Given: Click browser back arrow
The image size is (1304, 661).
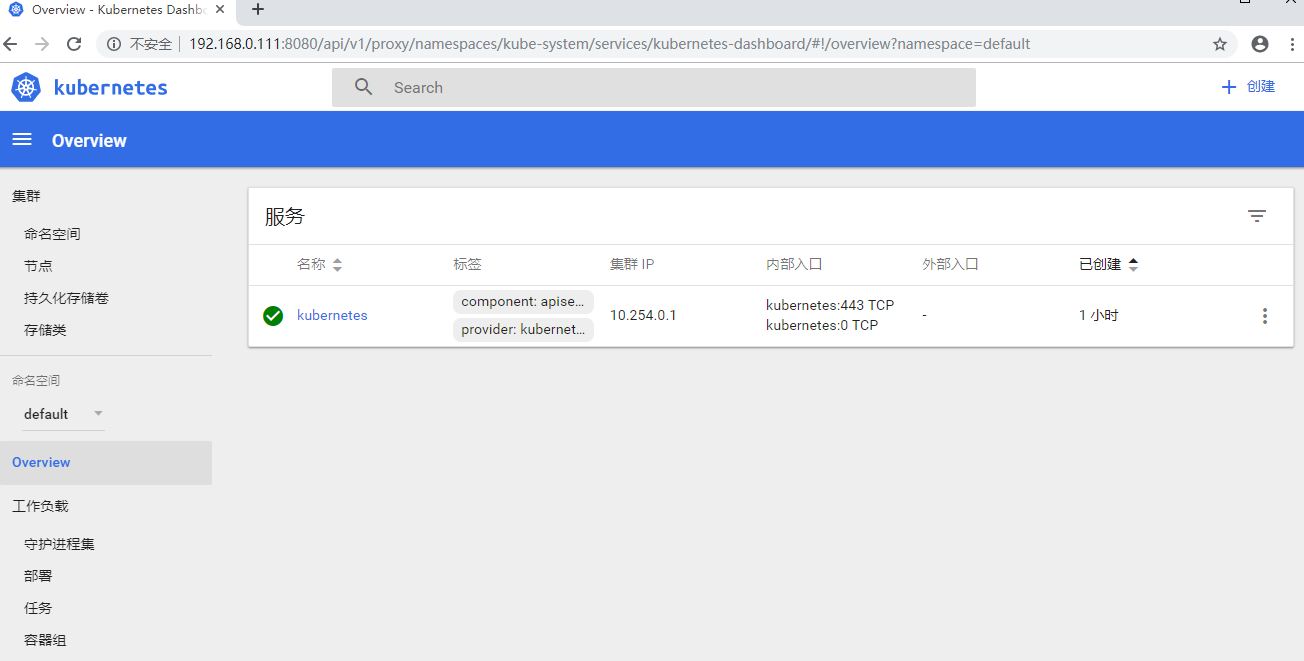Looking at the screenshot, I should tap(11, 44).
